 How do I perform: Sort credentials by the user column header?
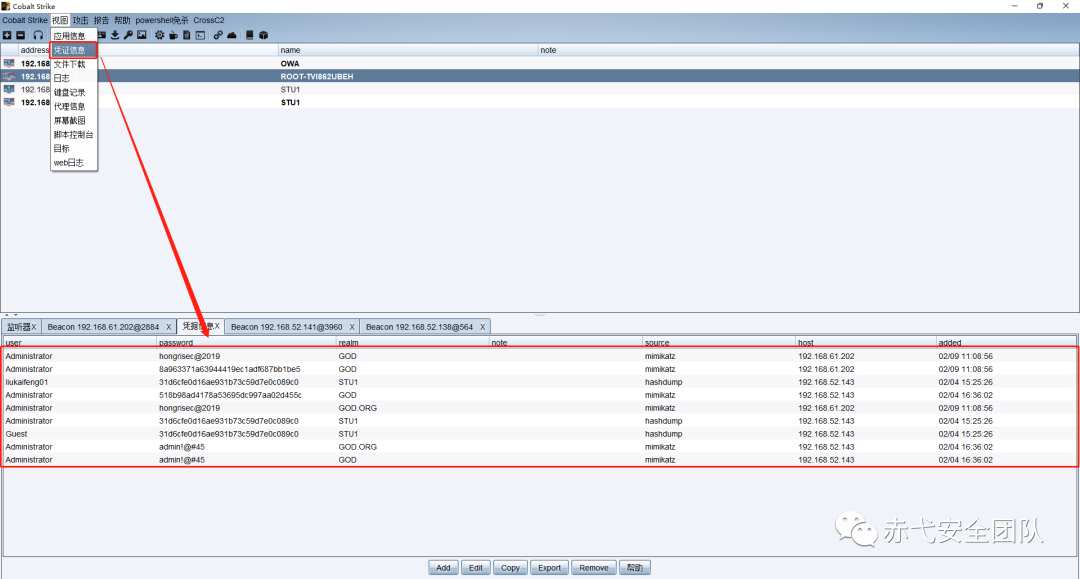pyautogui.click(x=80, y=342)
